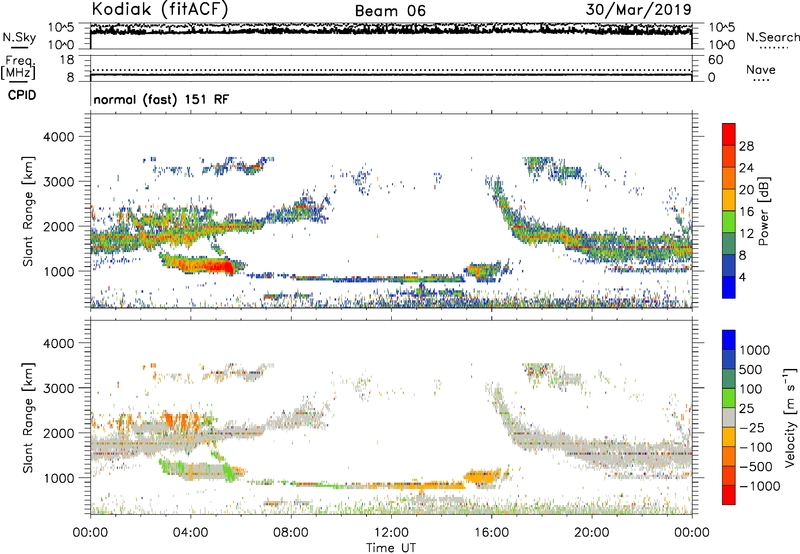Click the "−1000" label on Velocity color bar

coord(760,486)
